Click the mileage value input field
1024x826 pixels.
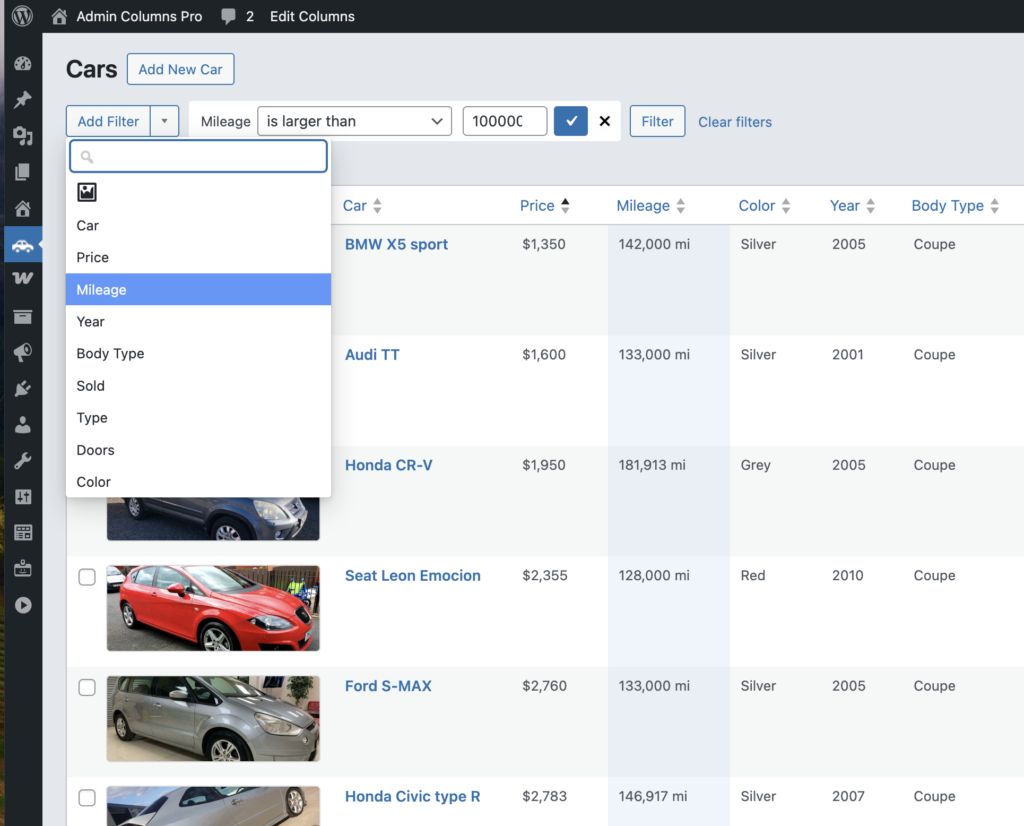(x=504, y=121)
